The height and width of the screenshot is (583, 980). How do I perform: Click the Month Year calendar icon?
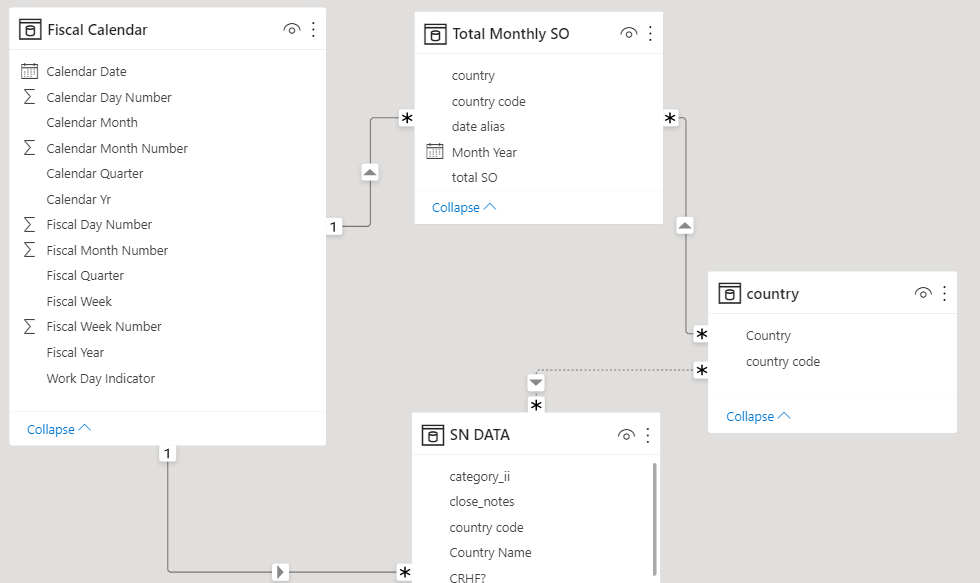point(435,152)
